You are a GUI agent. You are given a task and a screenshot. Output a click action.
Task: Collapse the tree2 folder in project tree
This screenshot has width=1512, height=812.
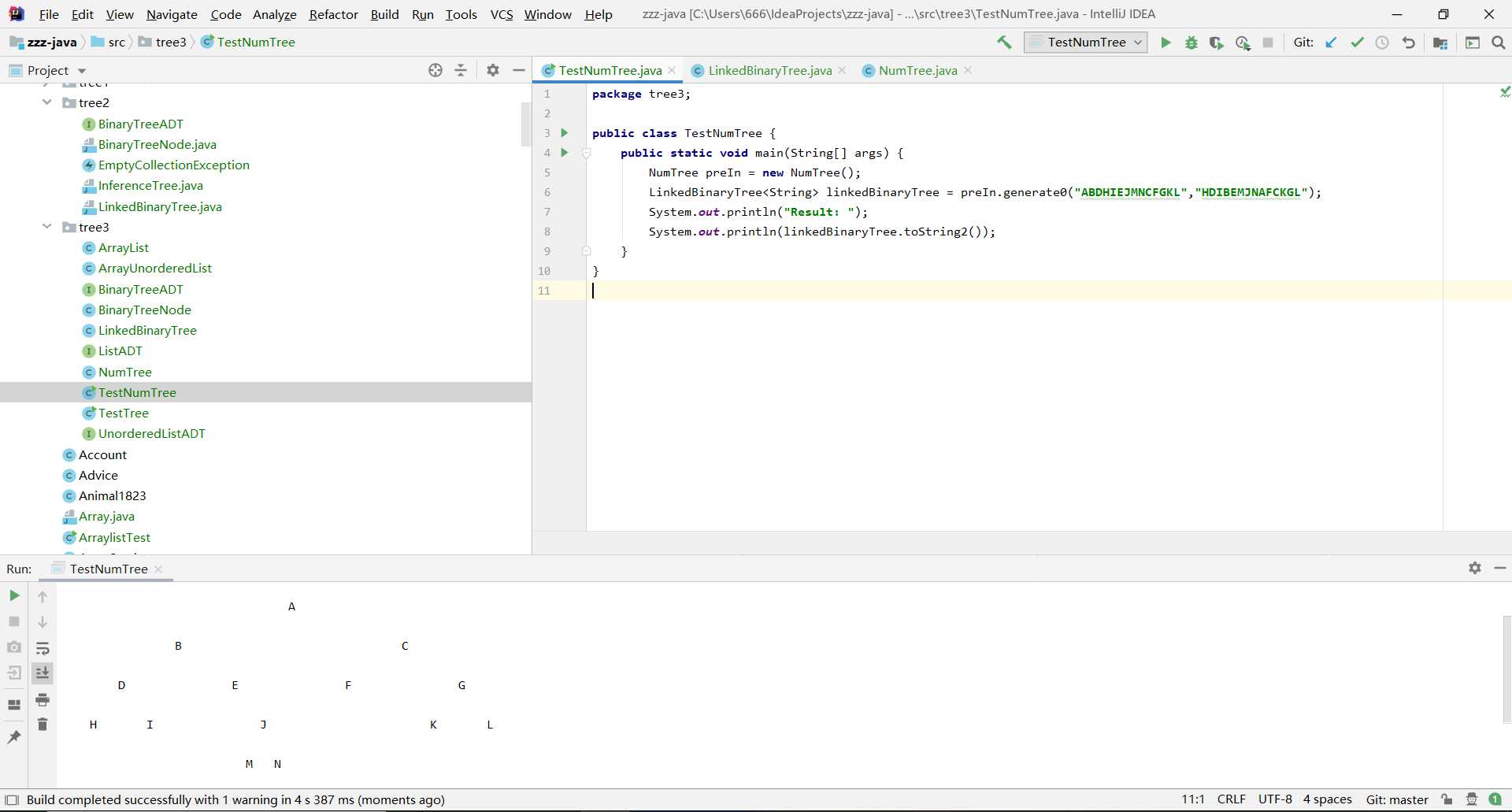coord(47,102)
